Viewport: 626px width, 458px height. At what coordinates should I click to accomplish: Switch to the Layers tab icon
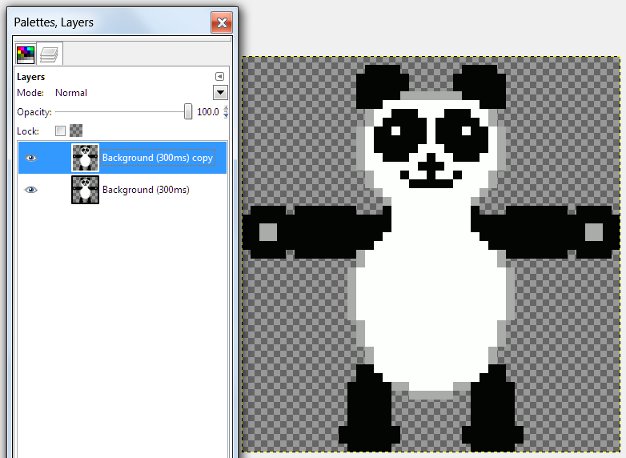[x=47, y=54]
